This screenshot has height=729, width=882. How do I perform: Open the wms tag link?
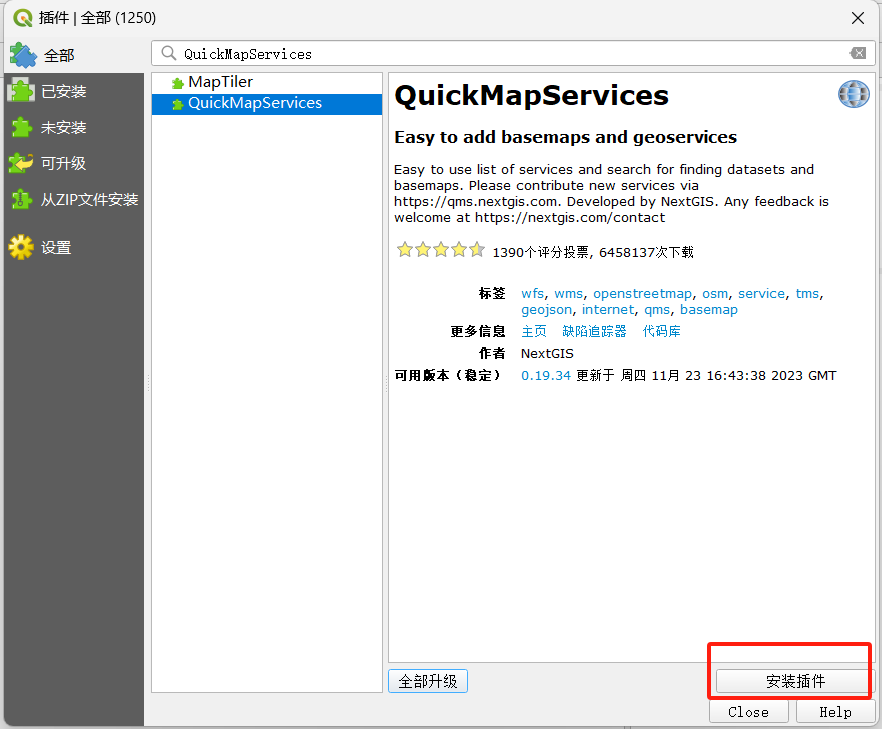568,294
